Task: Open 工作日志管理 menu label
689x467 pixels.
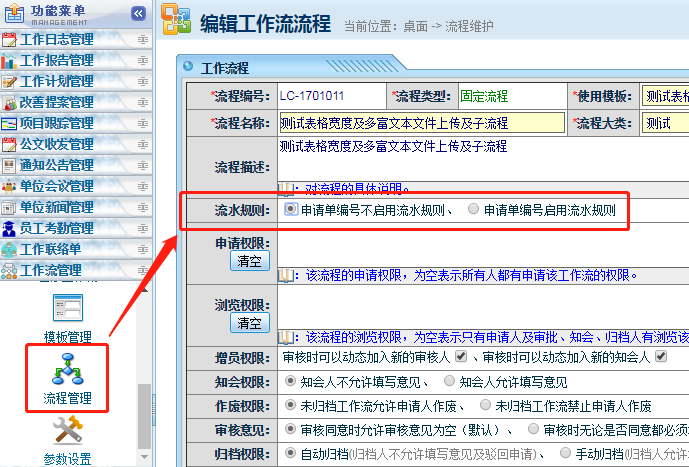Action: tap(57, 40)
